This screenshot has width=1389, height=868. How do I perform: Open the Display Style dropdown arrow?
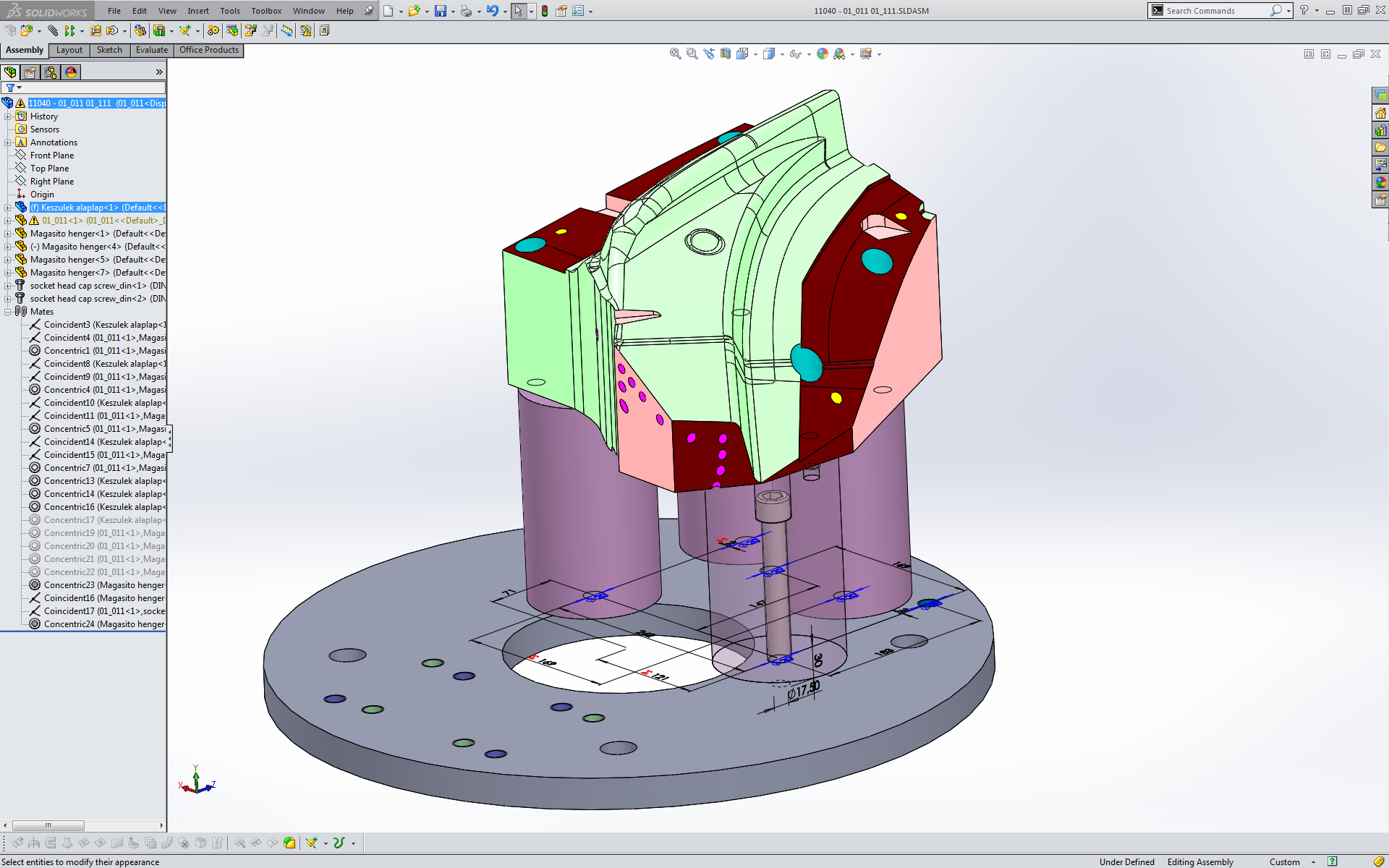pos(782,54)
